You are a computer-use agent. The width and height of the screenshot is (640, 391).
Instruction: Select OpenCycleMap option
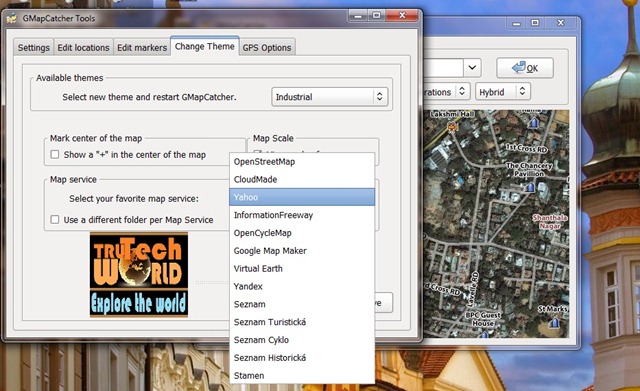pos(302,233)
